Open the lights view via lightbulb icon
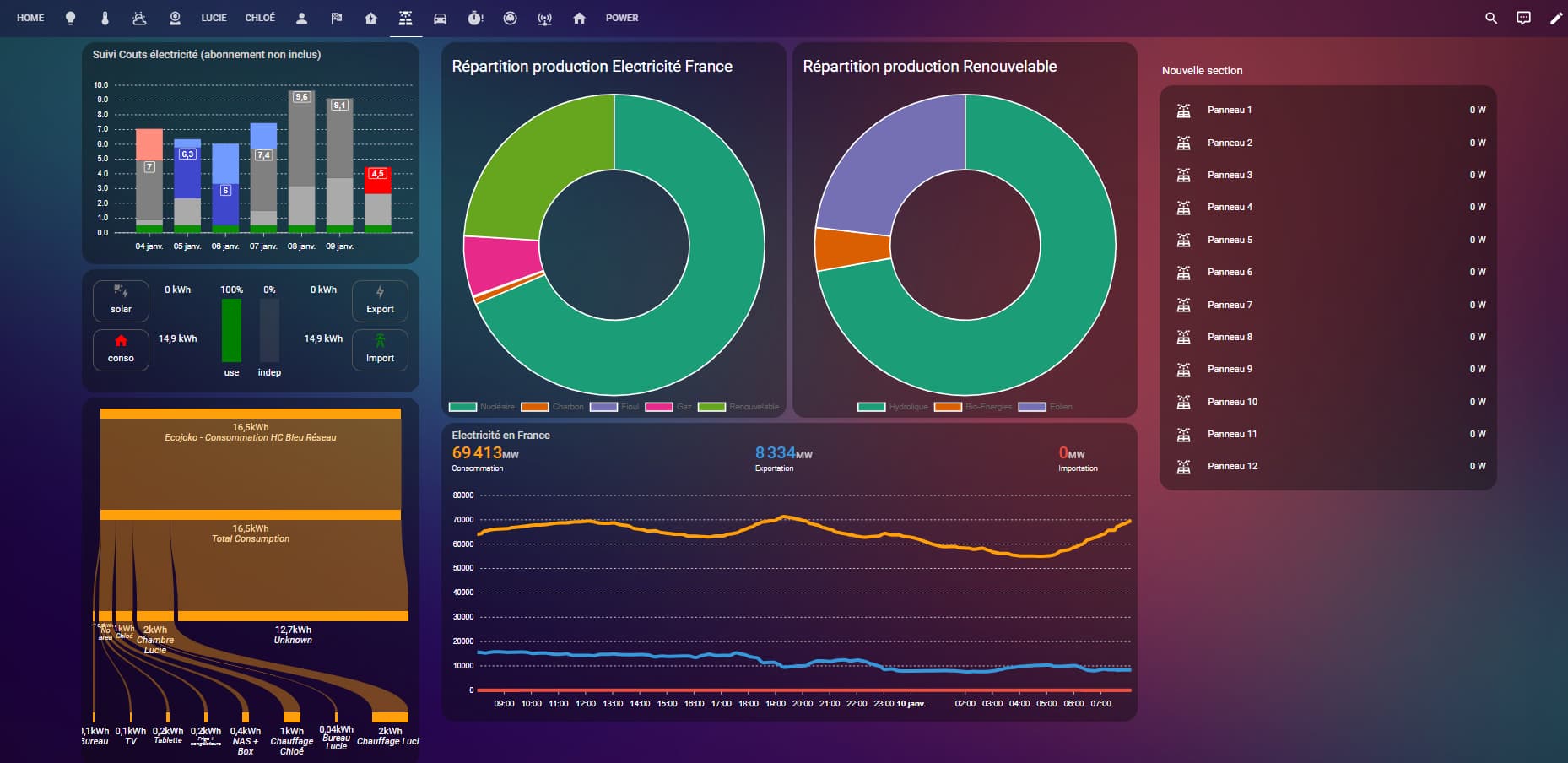 coord(70,18)
